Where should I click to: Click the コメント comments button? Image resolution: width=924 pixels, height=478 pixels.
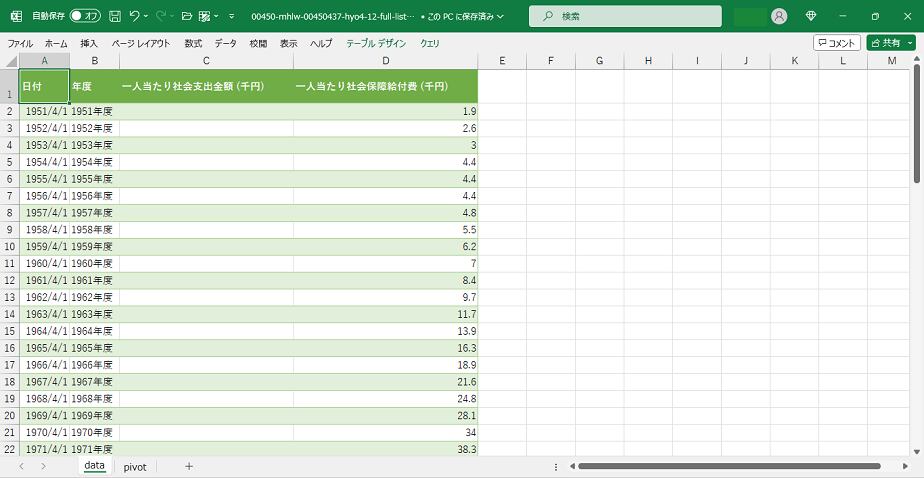click(837, 43)
